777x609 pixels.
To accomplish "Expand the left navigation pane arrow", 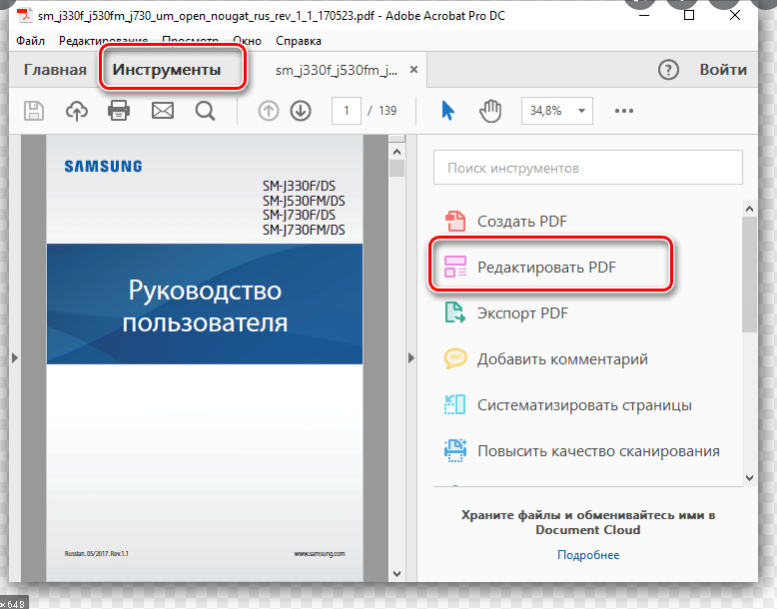I will (14, 357).
